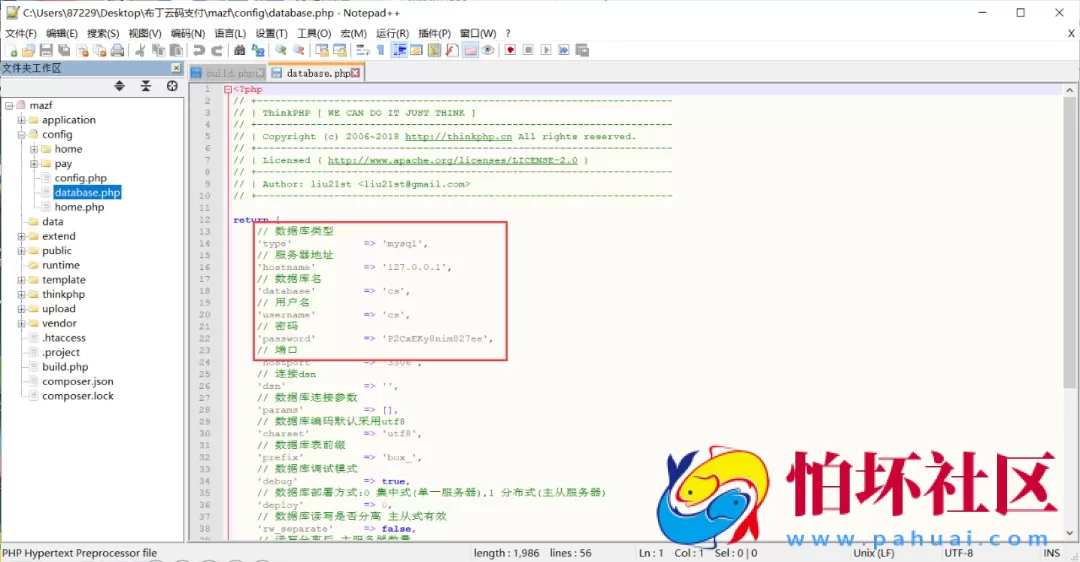Click the Open file toolbar icon

[x=28, y=50]
